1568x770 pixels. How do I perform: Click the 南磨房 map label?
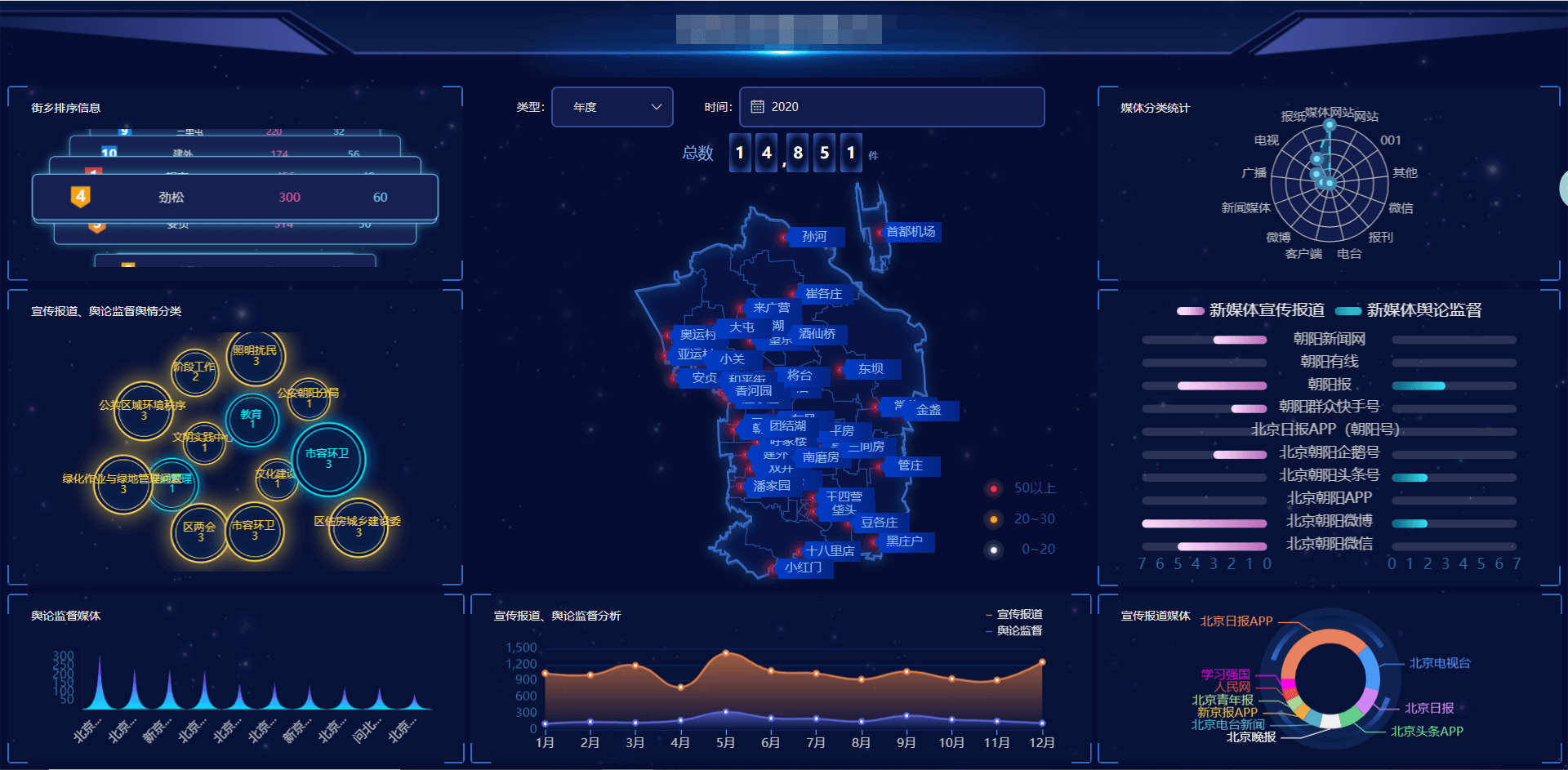(821, 458)
